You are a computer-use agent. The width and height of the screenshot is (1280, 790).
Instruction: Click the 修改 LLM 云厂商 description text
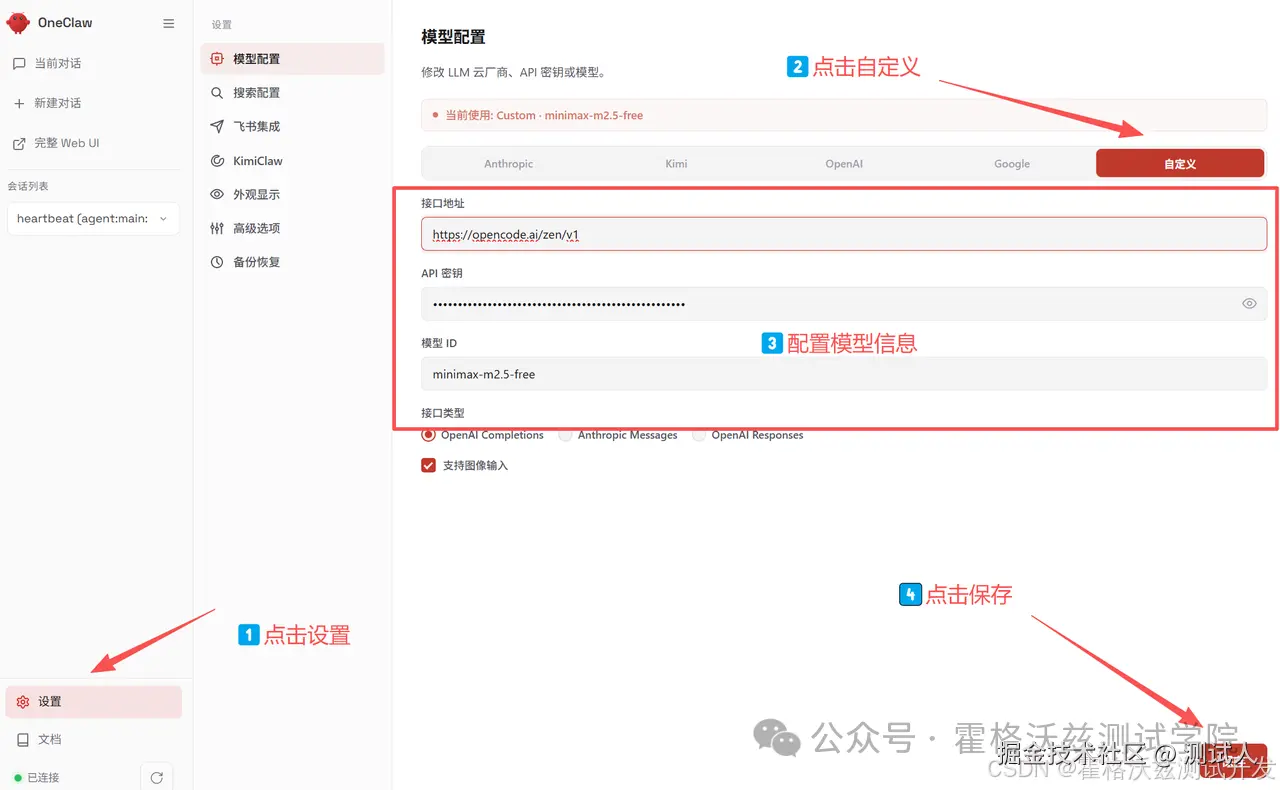tap(513, 73)
